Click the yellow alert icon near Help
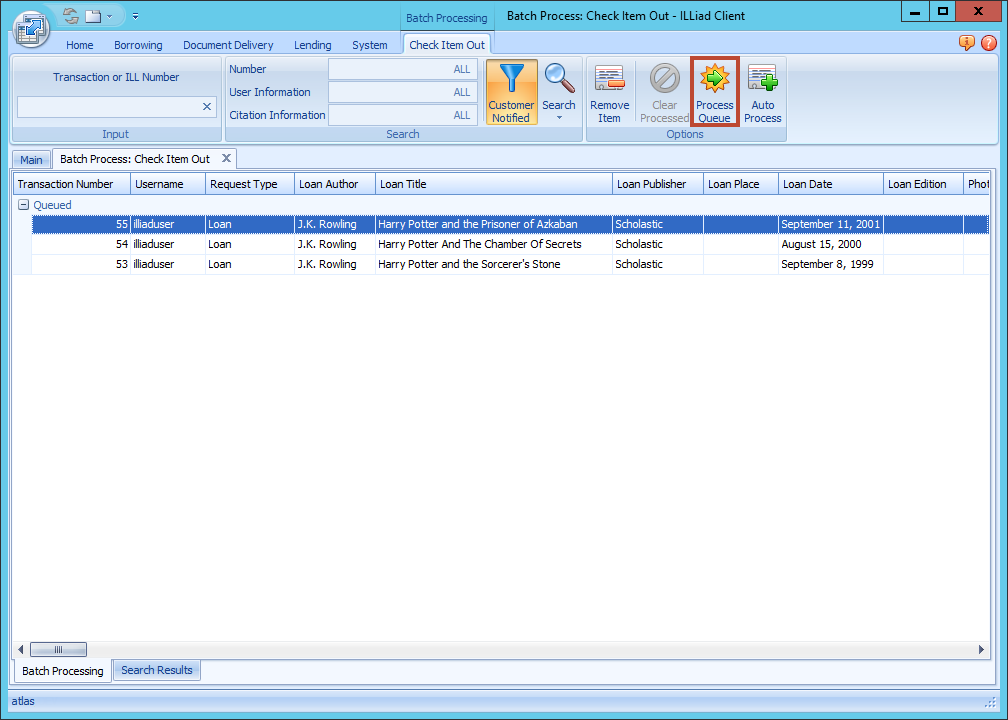Screen dimensions: 1008x720 click(x=966, y=43)
